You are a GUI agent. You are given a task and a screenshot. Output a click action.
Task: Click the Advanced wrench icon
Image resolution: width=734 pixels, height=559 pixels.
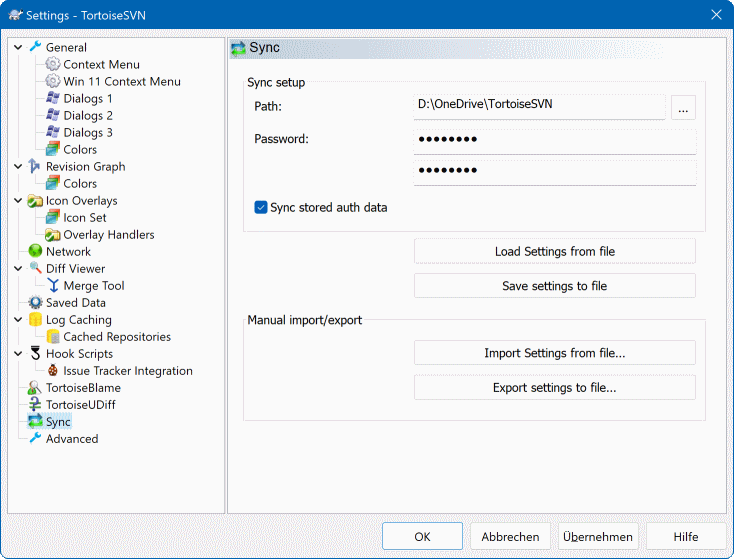(x=35, y=438)
